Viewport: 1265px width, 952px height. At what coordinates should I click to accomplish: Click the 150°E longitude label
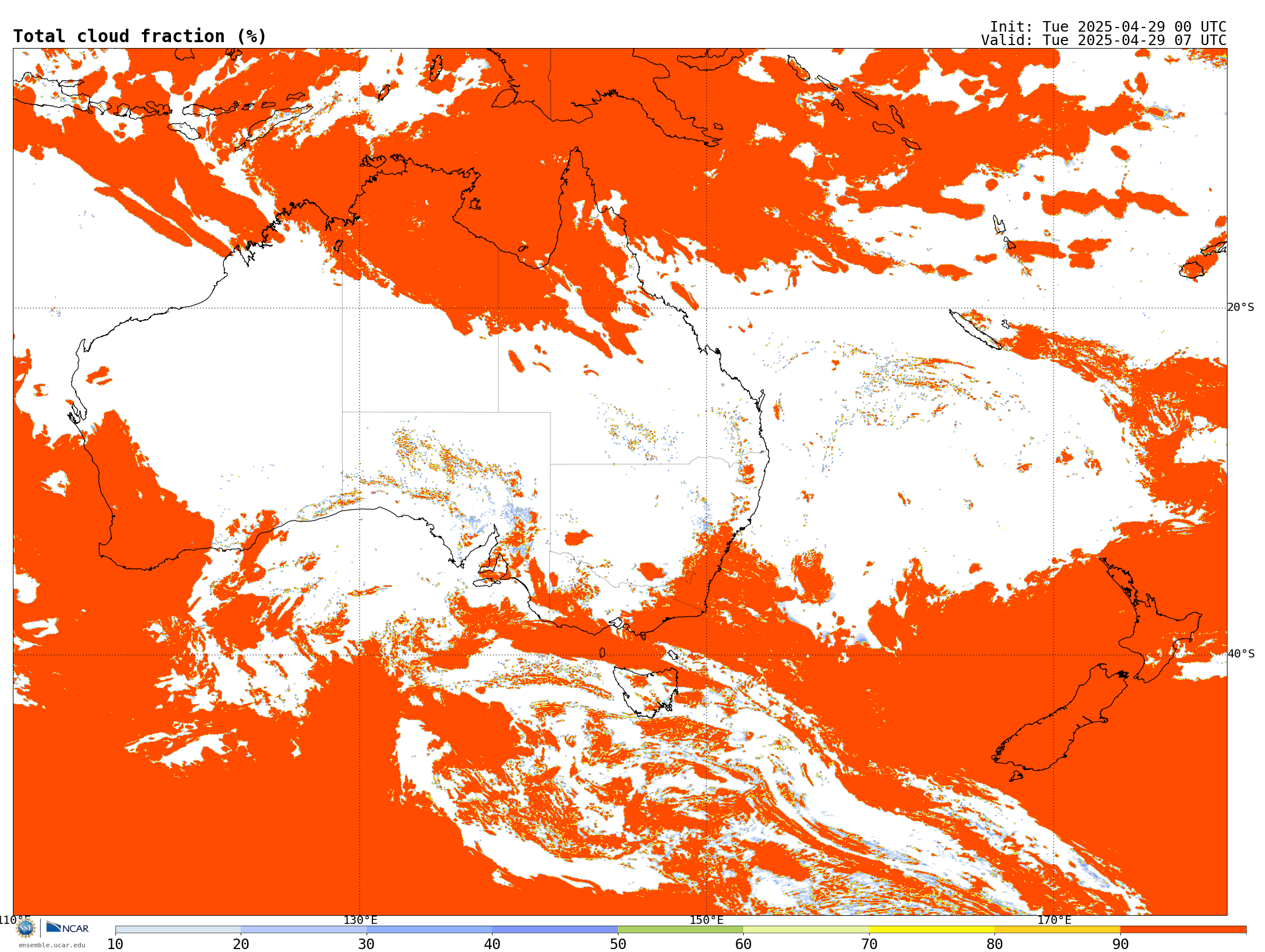(x=706, y=920)
